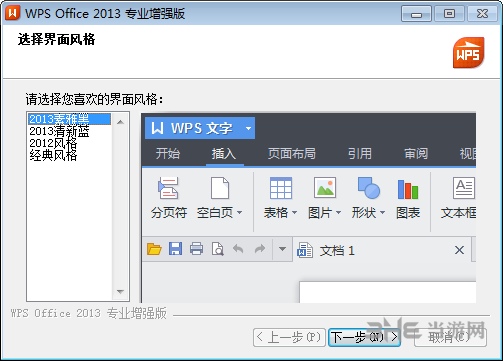Expand the 图片 dropdown arrow
The height and width of the screenshot is (361, 503).
click(338, 212)
